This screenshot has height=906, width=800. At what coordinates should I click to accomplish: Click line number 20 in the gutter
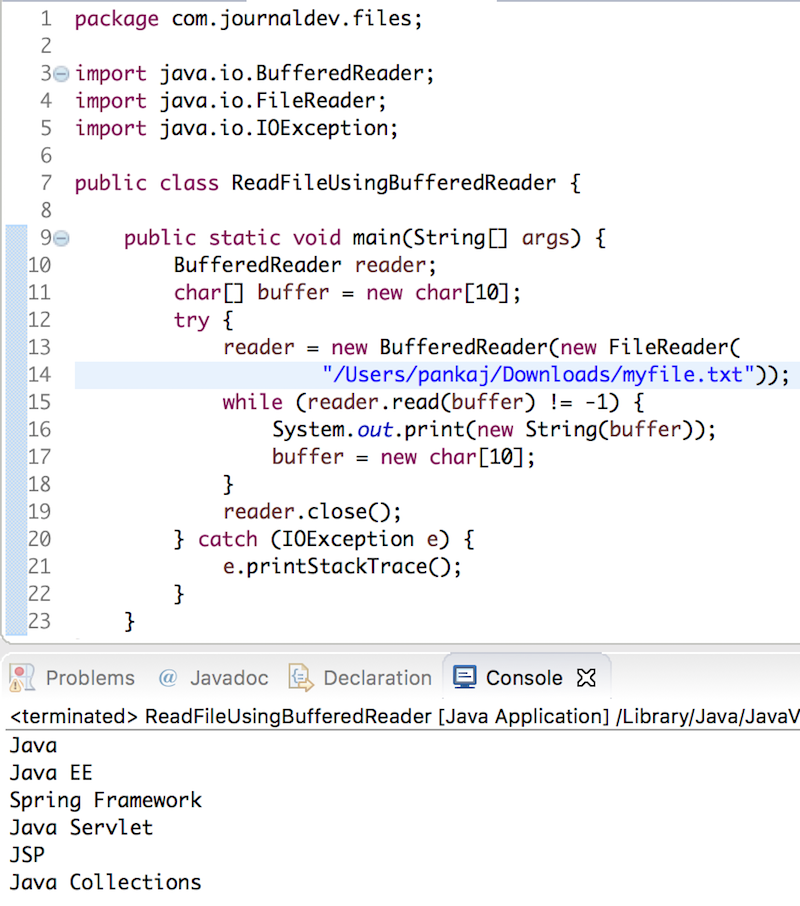39,540
